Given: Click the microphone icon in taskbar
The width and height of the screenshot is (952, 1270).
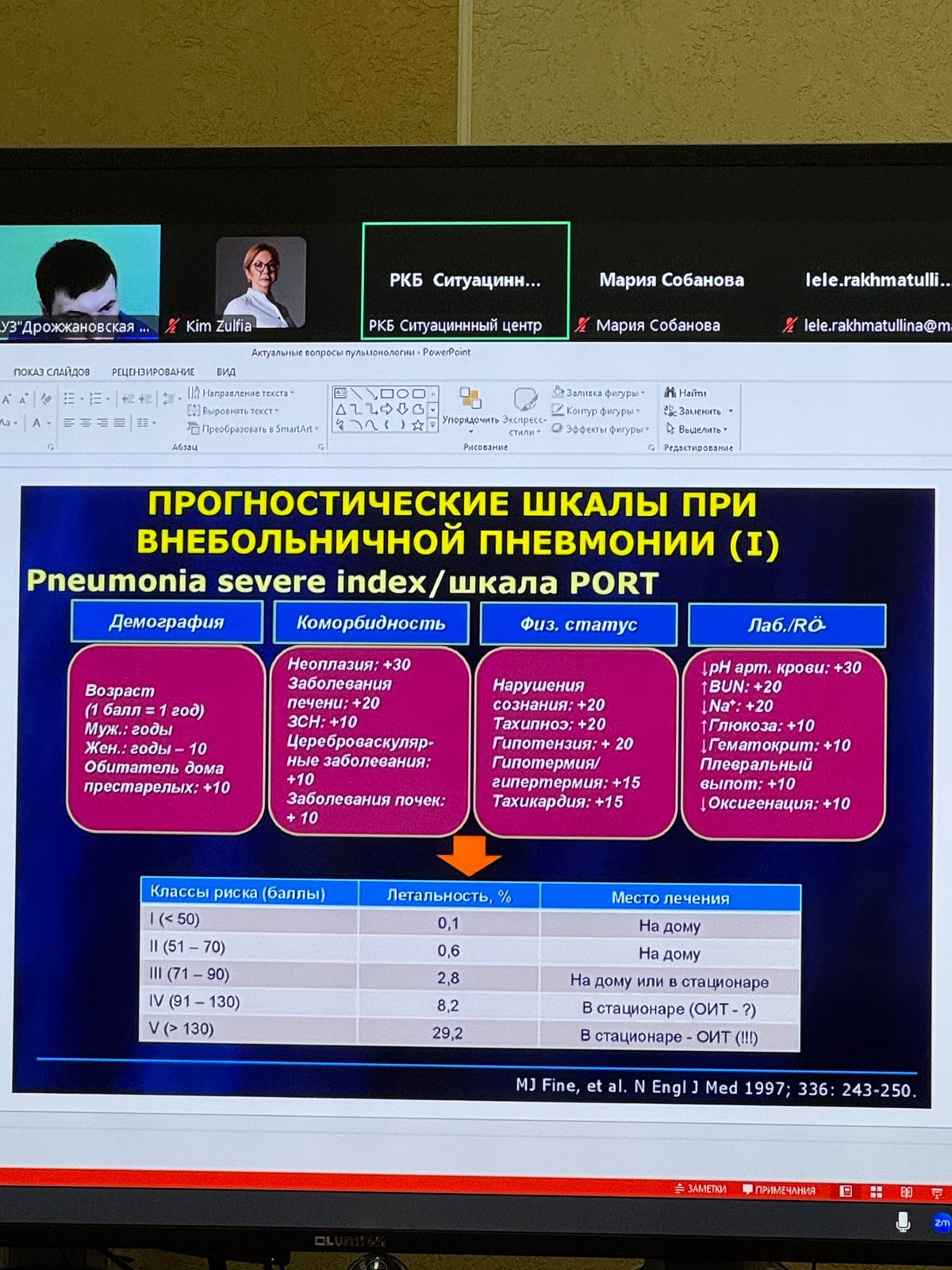Looking at the screenshot, I should (x=903, y=1222).
